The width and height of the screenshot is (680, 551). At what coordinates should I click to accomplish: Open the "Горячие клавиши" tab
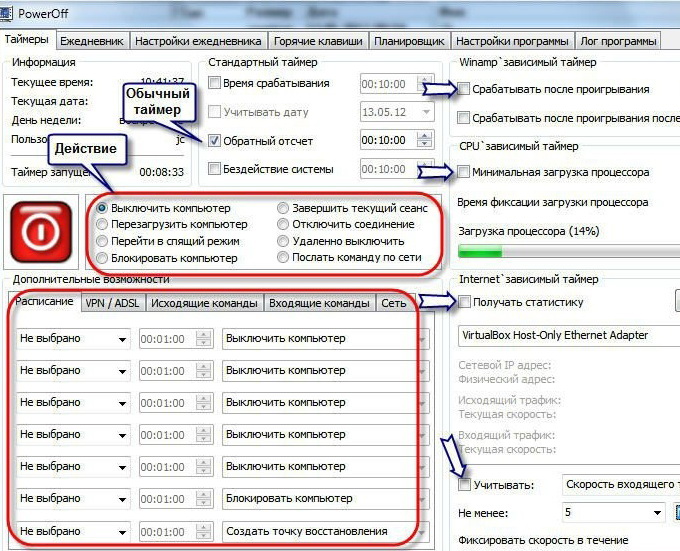[317, 41]
